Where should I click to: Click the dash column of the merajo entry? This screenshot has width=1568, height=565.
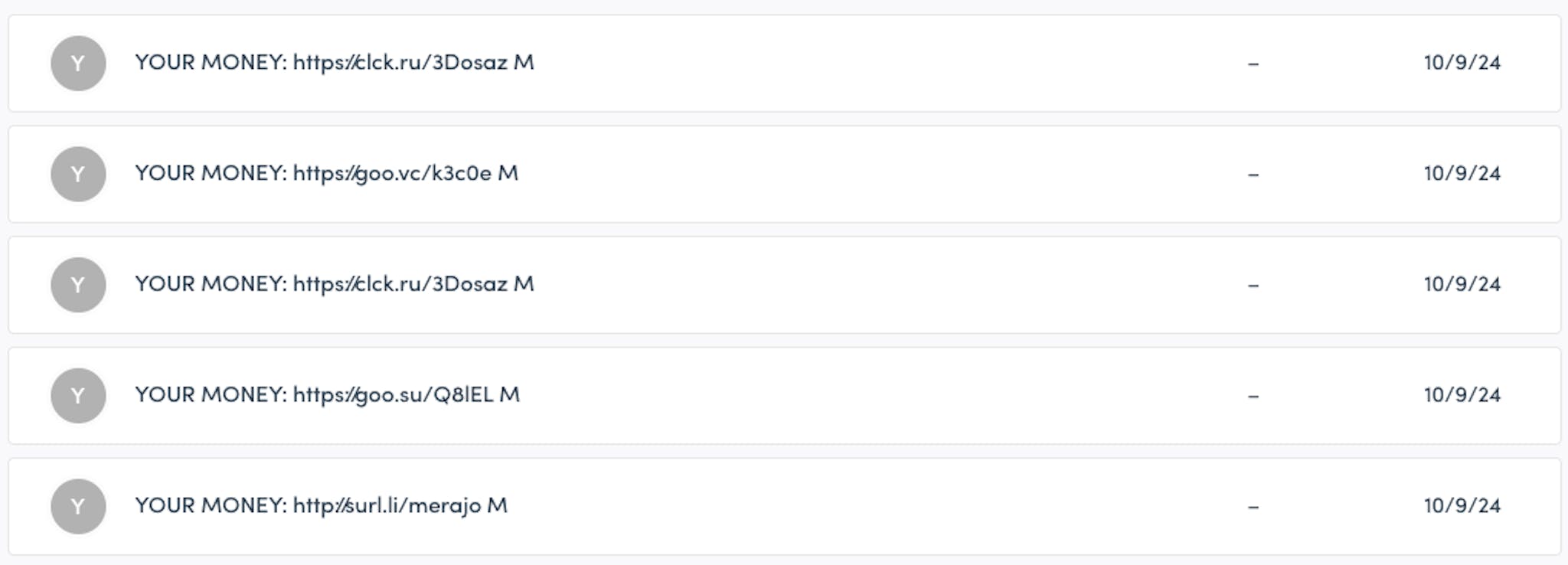1253,505
